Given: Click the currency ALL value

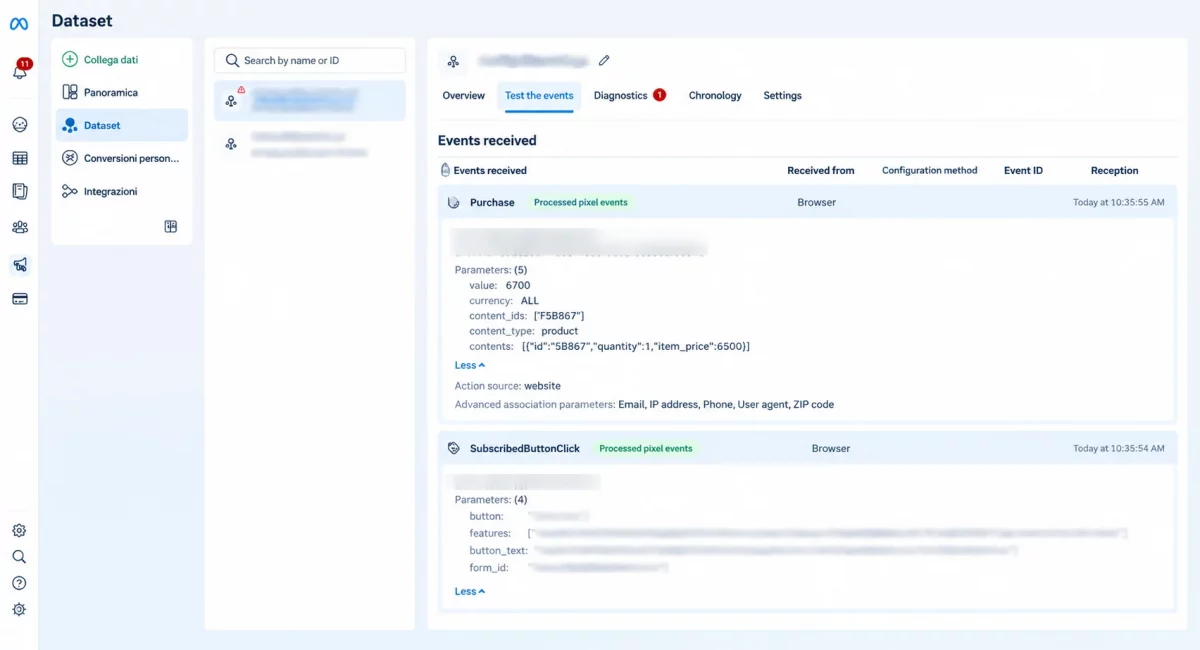Looking at the screenshot, I should (529, 300).
